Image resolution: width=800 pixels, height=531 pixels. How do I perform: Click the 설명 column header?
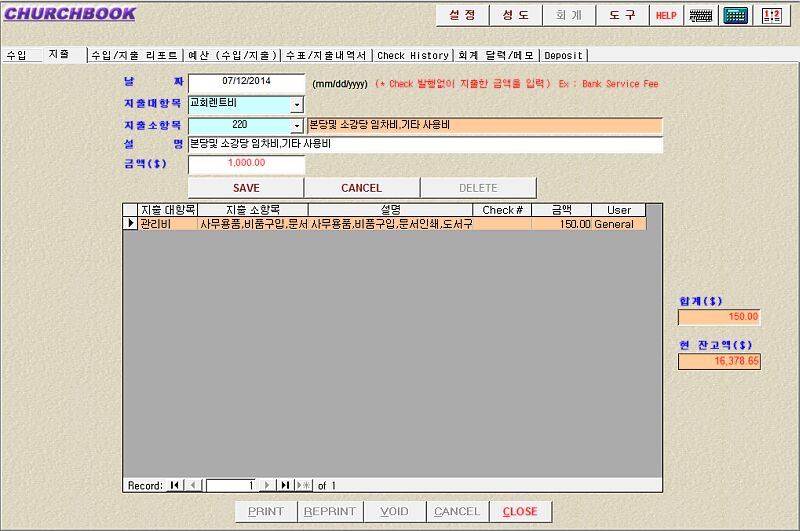391,210
